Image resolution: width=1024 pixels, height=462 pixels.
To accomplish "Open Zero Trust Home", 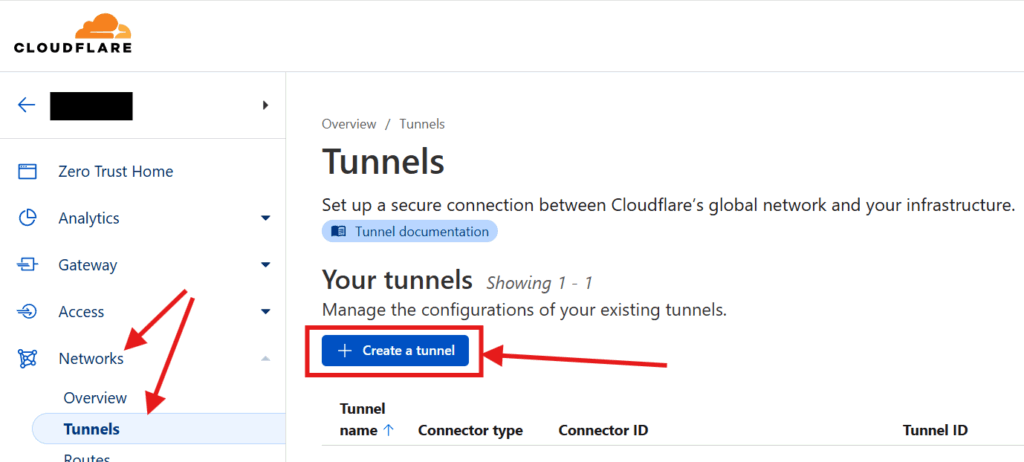I will point(116,172).
